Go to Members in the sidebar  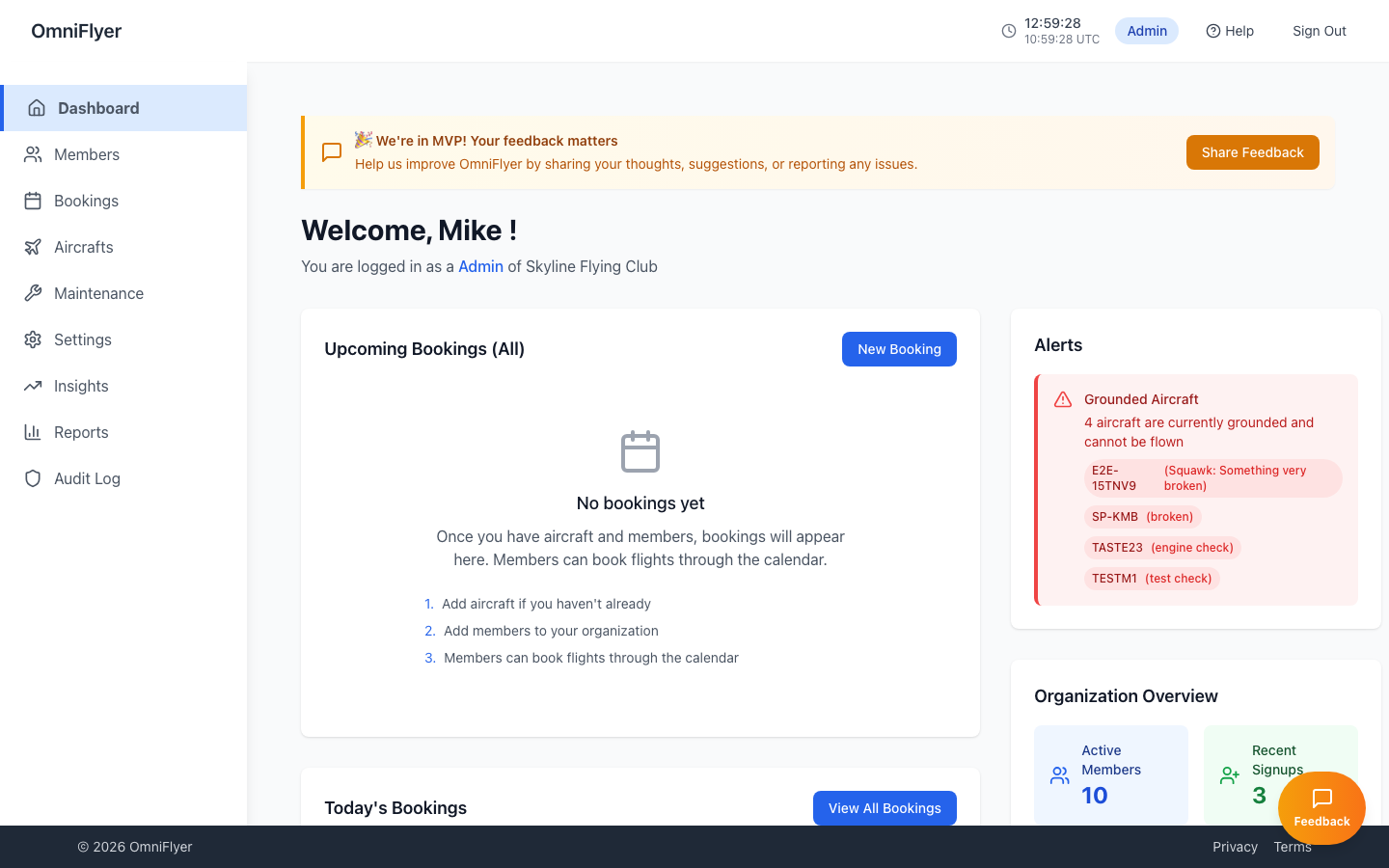[123, 154]
